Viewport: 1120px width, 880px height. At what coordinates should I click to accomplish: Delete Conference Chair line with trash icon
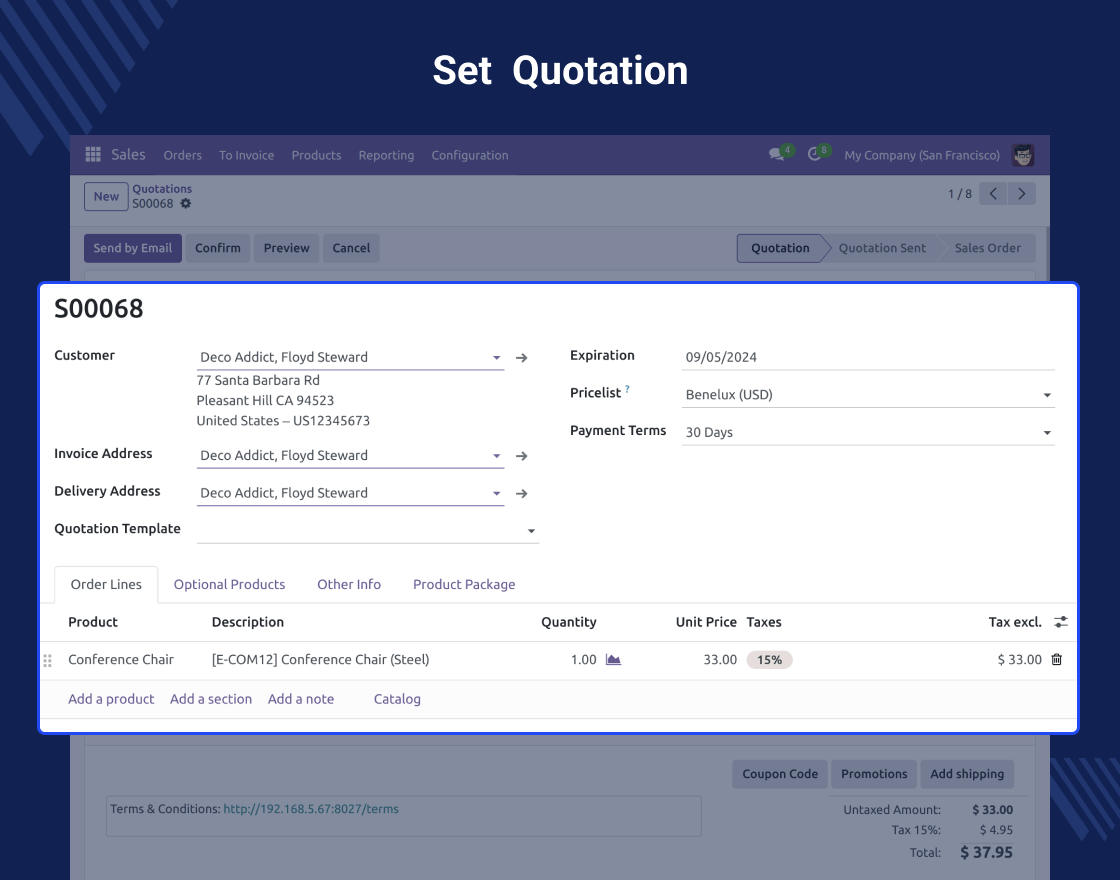(x=1056, y=659)
